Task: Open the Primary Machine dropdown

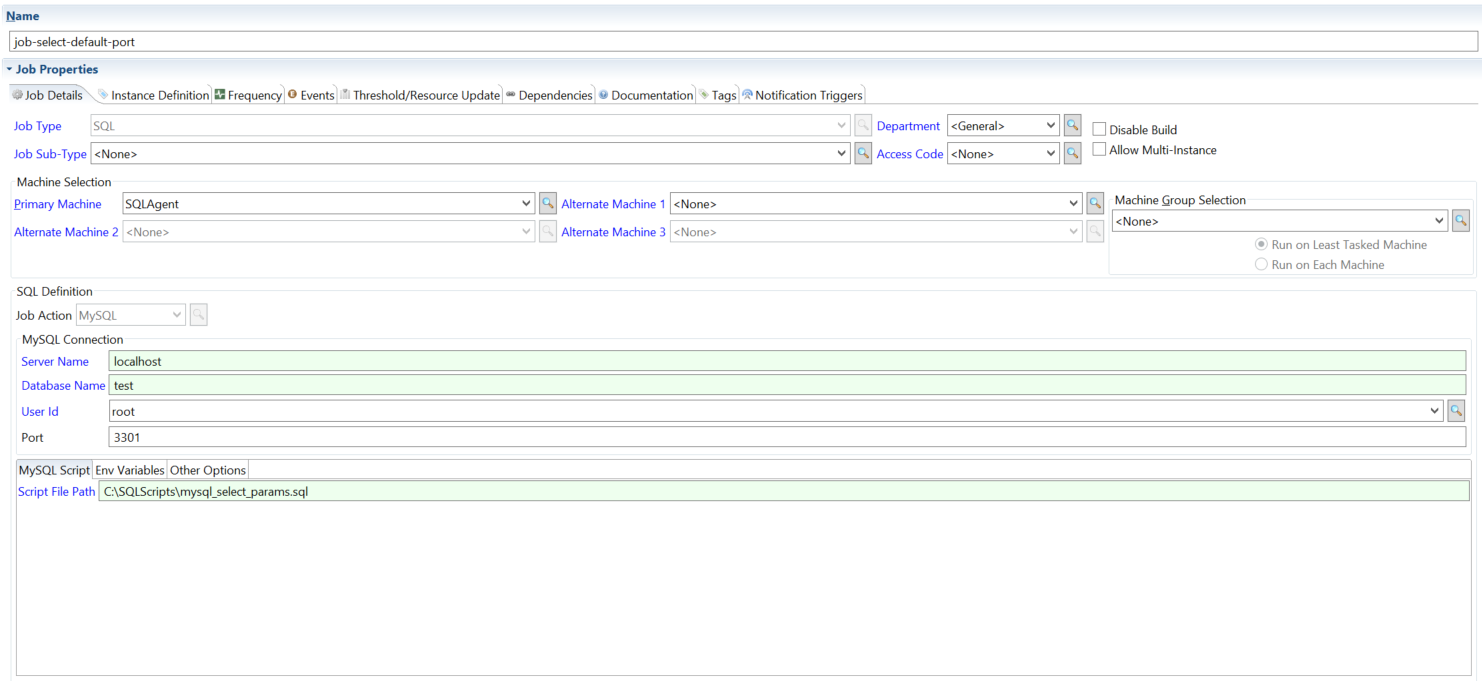Action: (x=527, y=204)
